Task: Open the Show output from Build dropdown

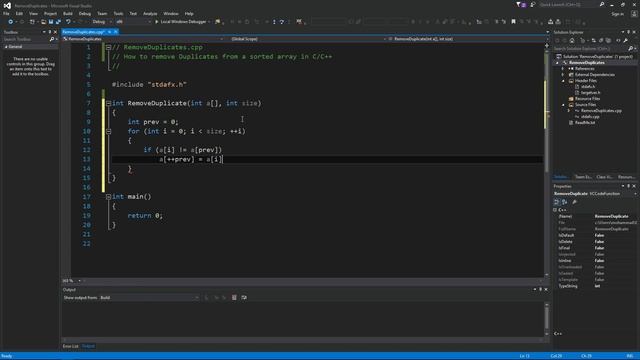Action: tap(149, 298)
